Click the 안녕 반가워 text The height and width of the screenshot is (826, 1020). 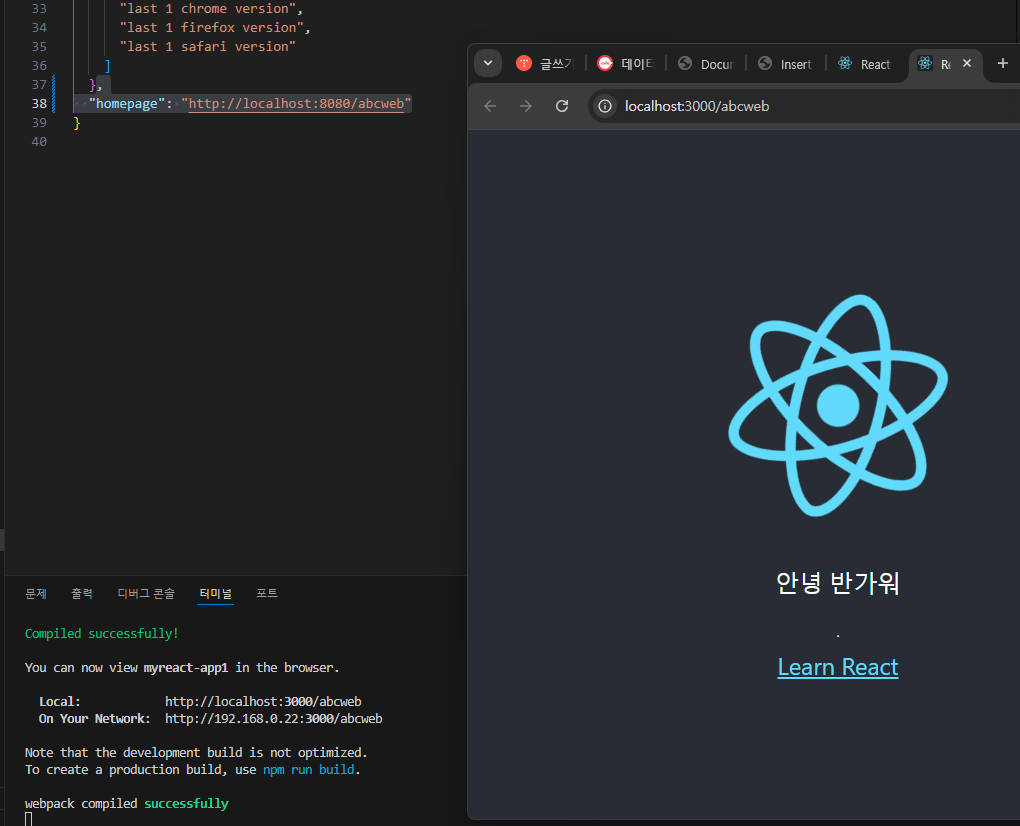tap(838, 583)
